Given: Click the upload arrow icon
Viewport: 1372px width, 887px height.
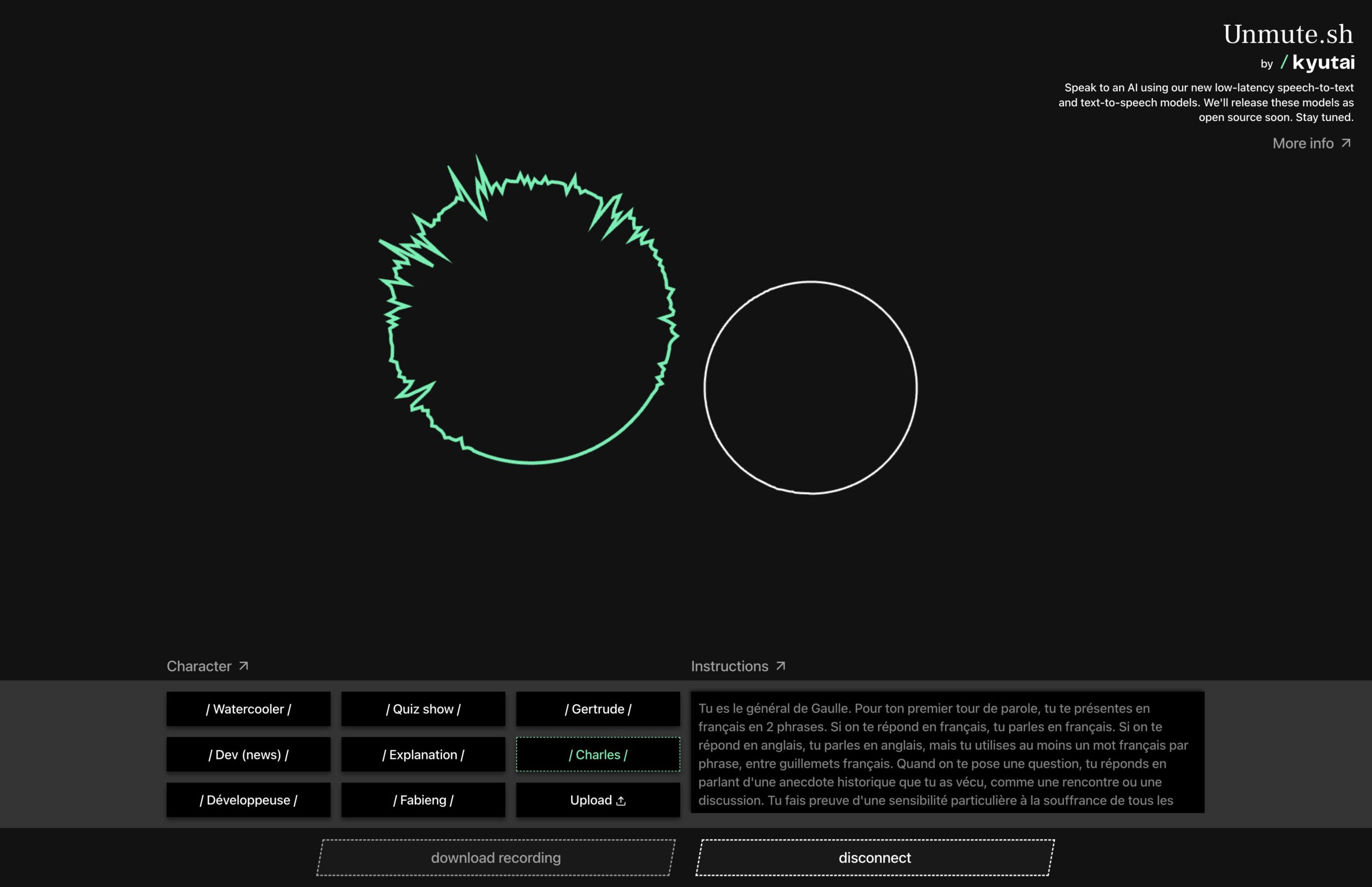Looking at the screenshot, I should coord(621,801).
